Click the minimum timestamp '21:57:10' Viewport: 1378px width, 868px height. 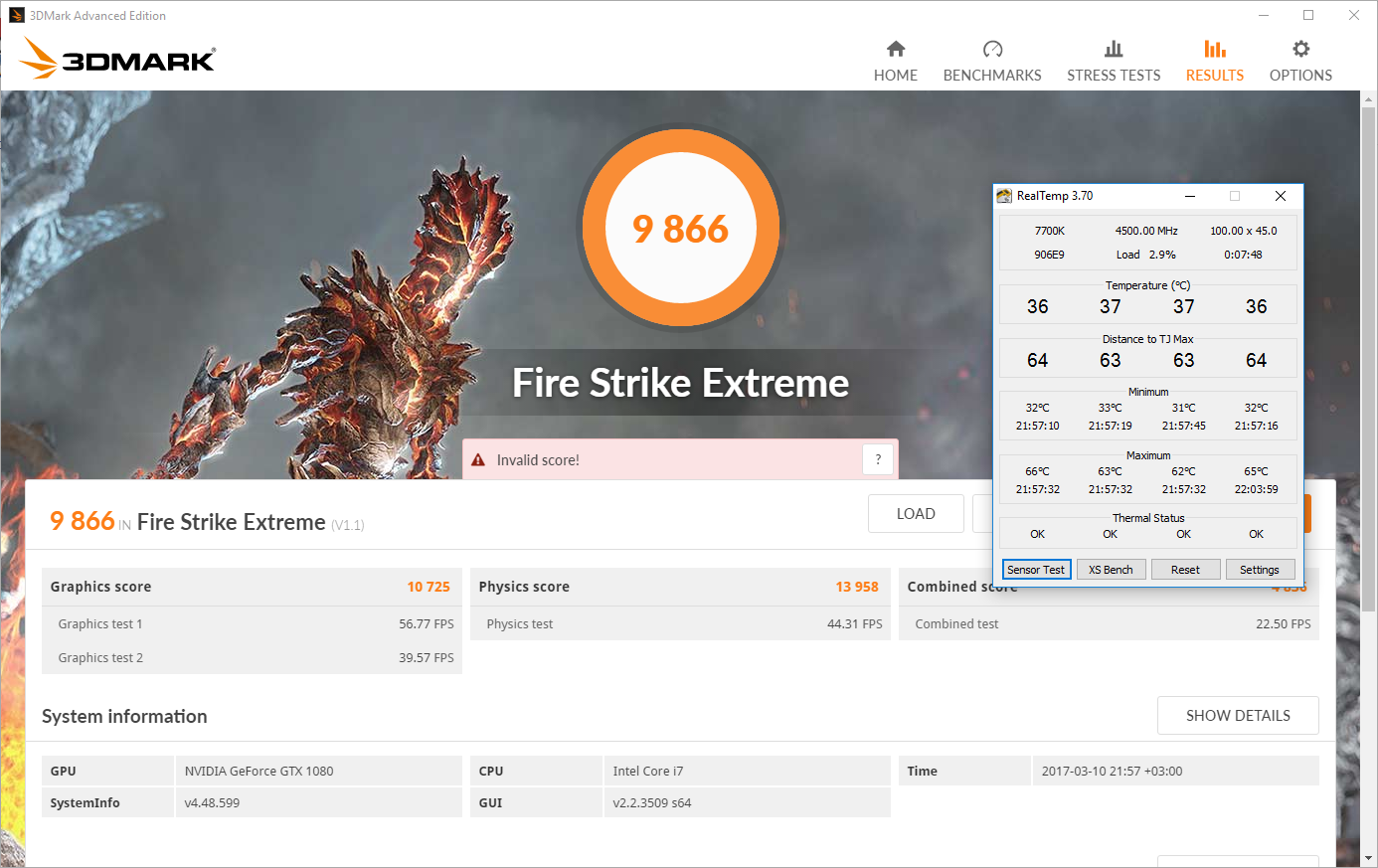tap(1038, 426)
